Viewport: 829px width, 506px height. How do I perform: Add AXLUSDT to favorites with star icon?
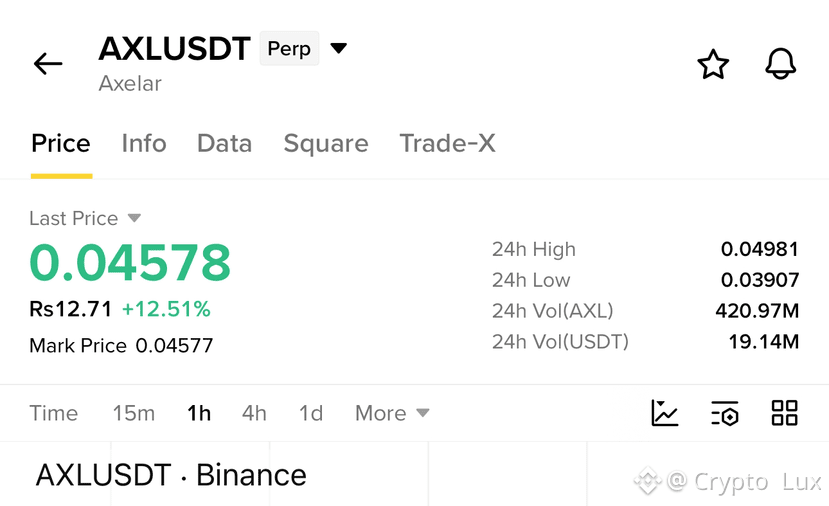[x=713, y=64]
